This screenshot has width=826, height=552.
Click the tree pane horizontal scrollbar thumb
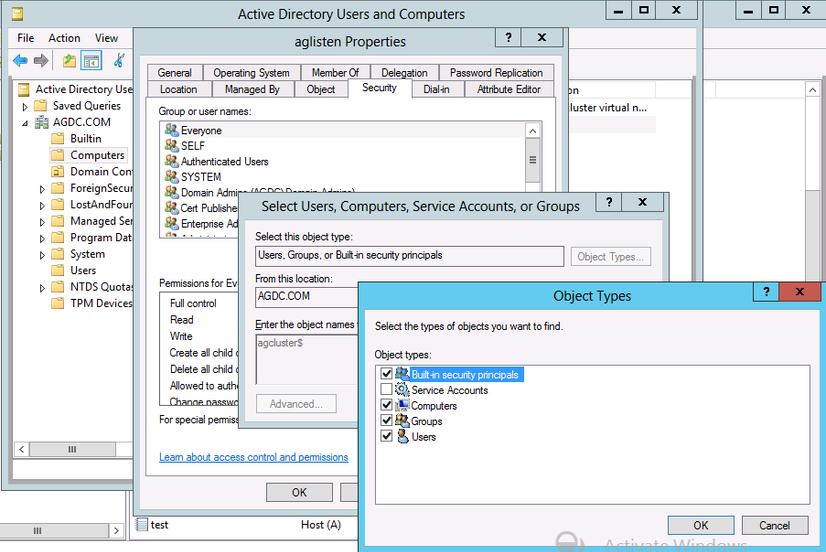coord(72,449)
